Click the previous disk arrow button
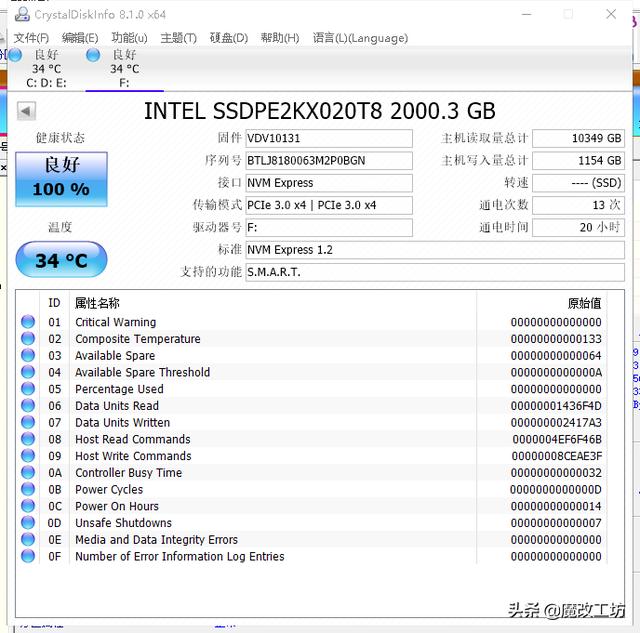The width and height of the screenshot is (640, 633). tap(27, 111)
